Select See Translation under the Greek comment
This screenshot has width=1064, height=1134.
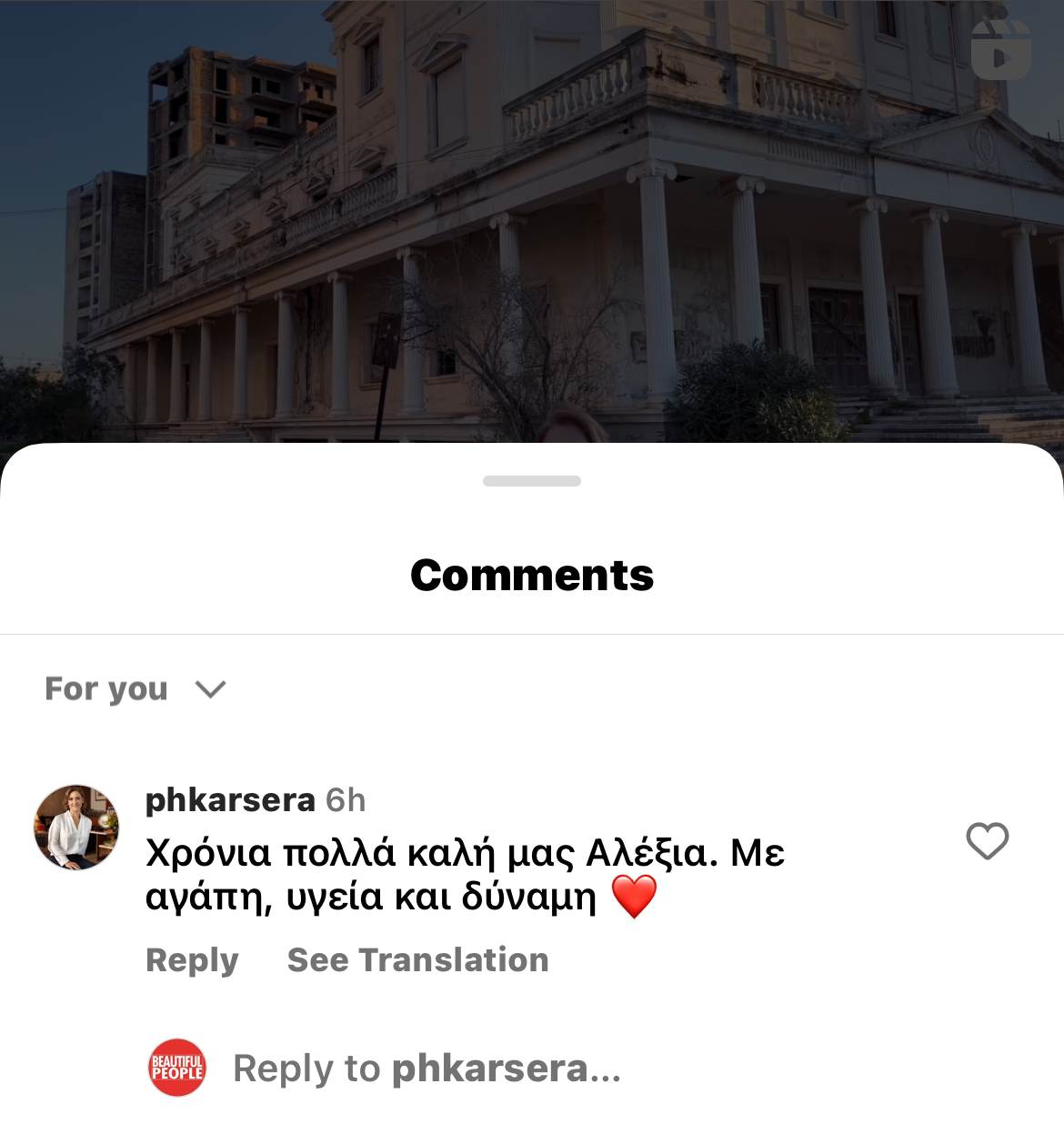418,959
